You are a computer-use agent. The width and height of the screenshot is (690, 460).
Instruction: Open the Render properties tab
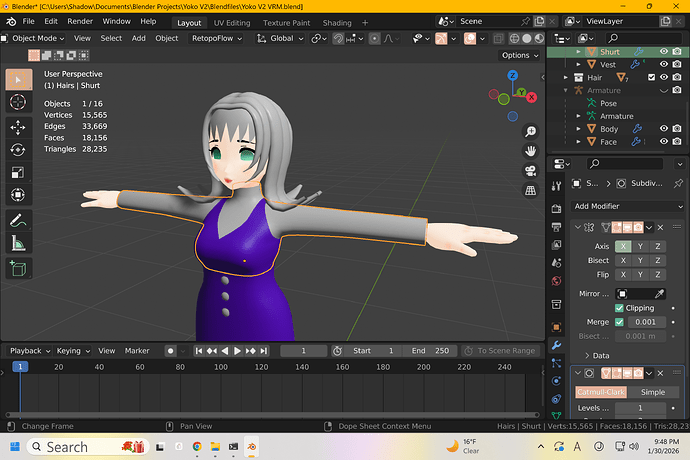pyautogui.click(x=557, y=209)
